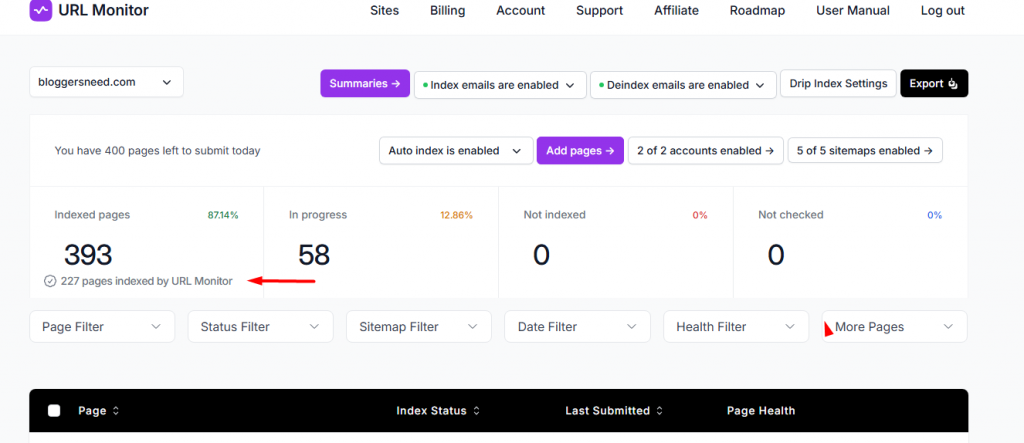Go to Sites in the top navigation
Viewport: 1024px width, 443px height.
(x=384, y=10)
